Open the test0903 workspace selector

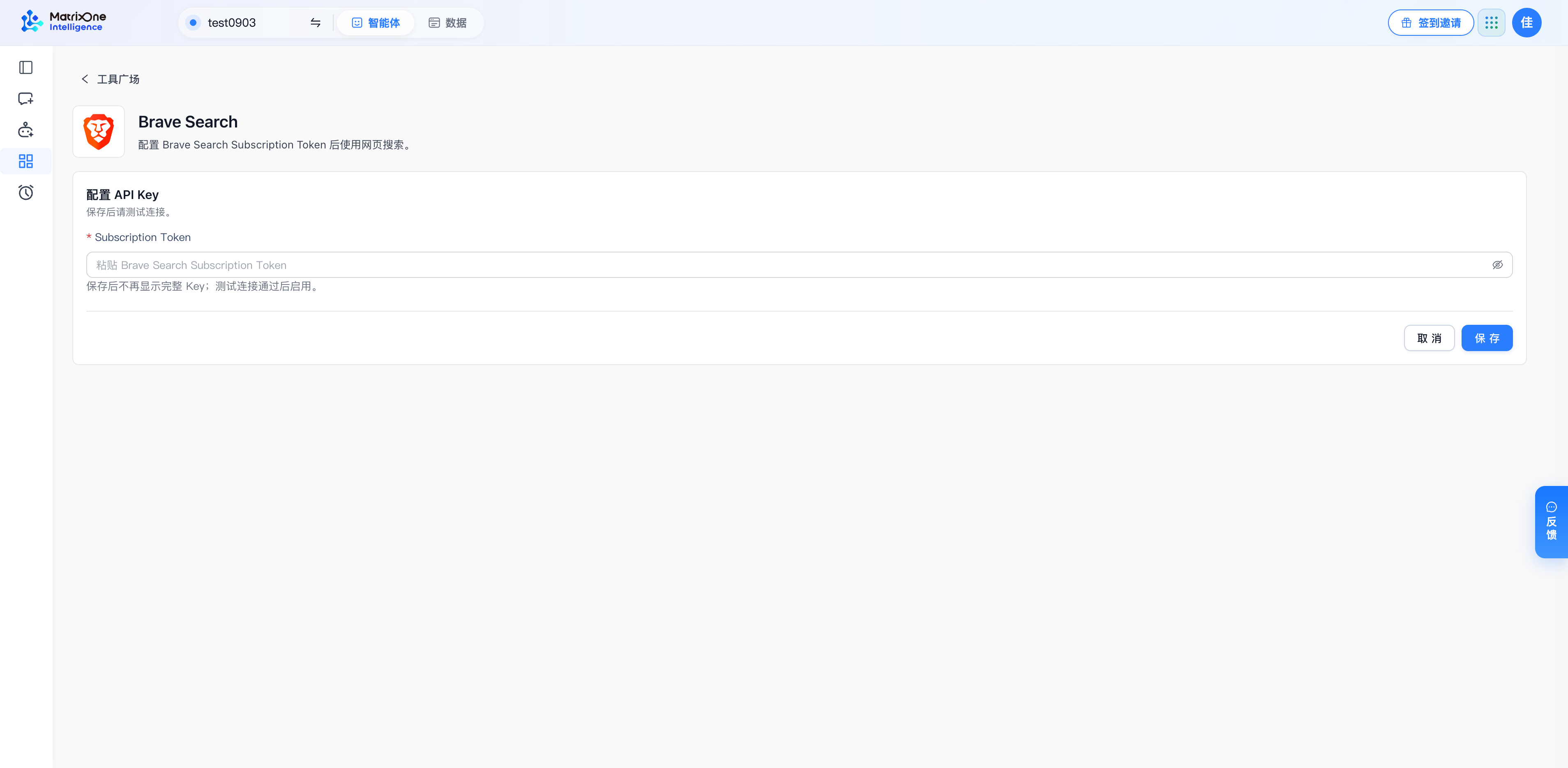tap(231, 23)
